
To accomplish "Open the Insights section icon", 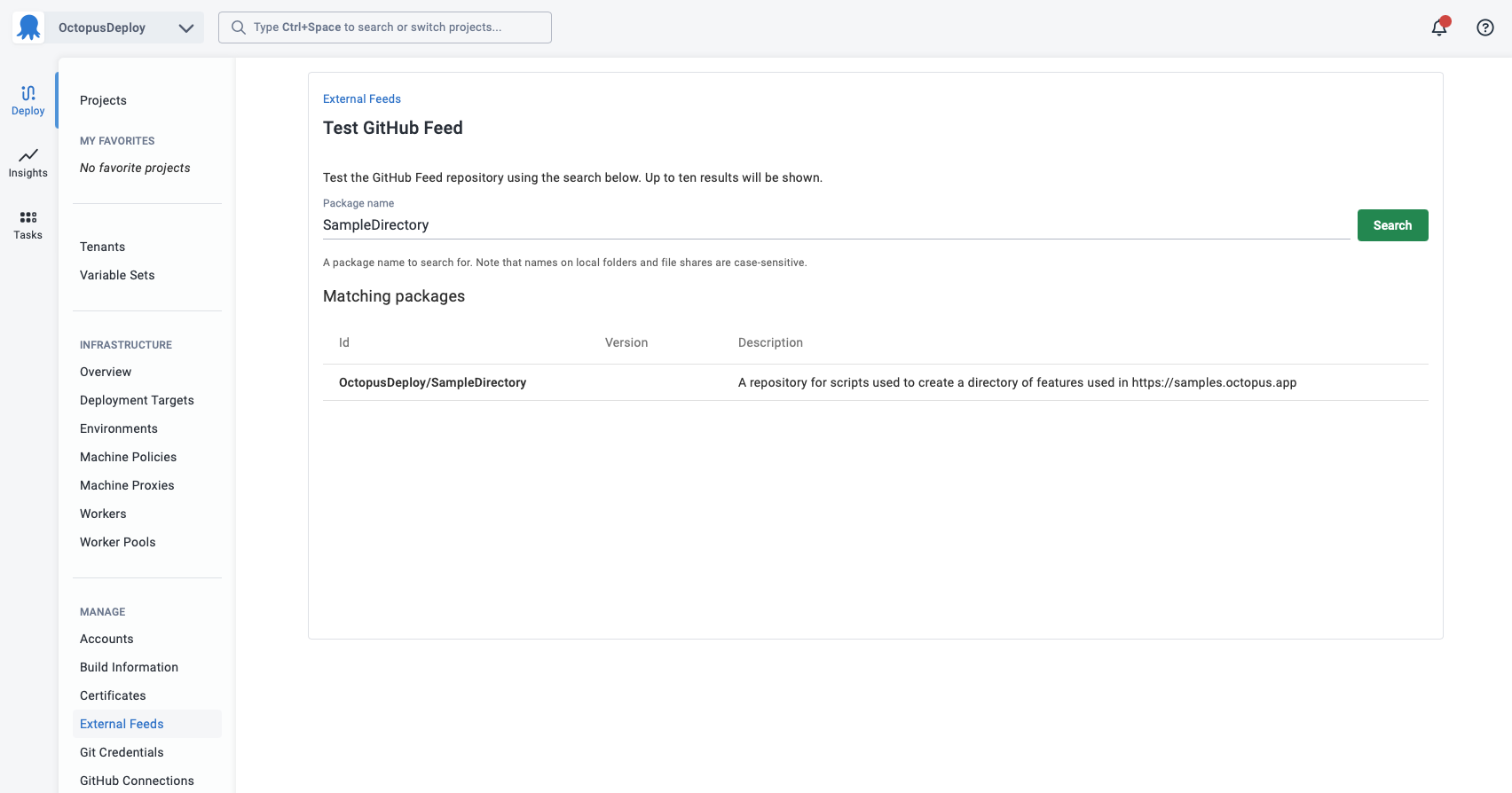I will click(x=28, y=163).
